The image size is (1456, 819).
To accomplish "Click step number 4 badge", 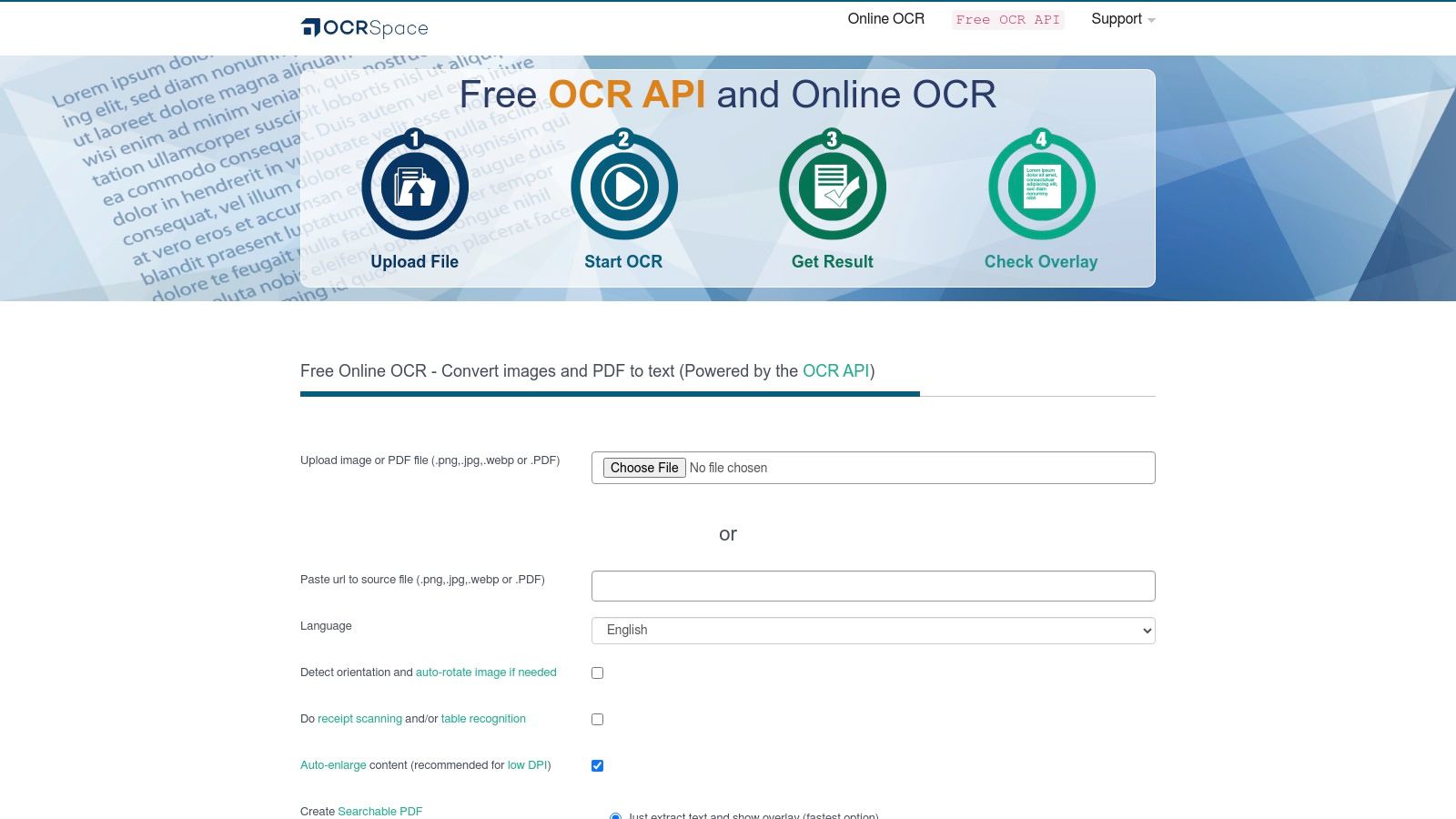I will tap(1041, 140).
